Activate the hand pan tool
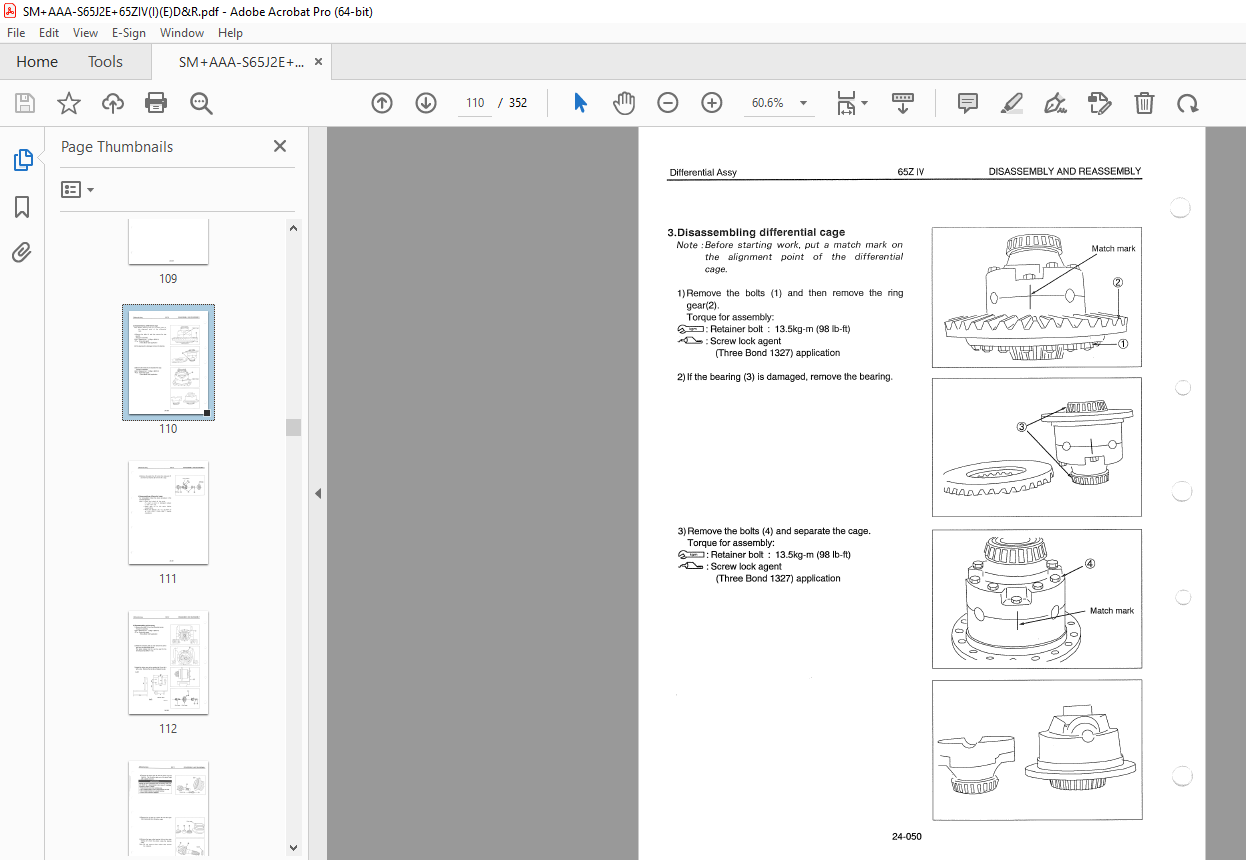Screen dimensions: 1246x860 point(624,103)
